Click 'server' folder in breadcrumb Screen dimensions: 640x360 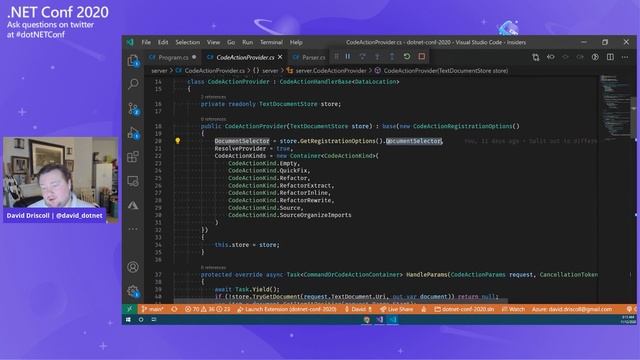point(159,71)
